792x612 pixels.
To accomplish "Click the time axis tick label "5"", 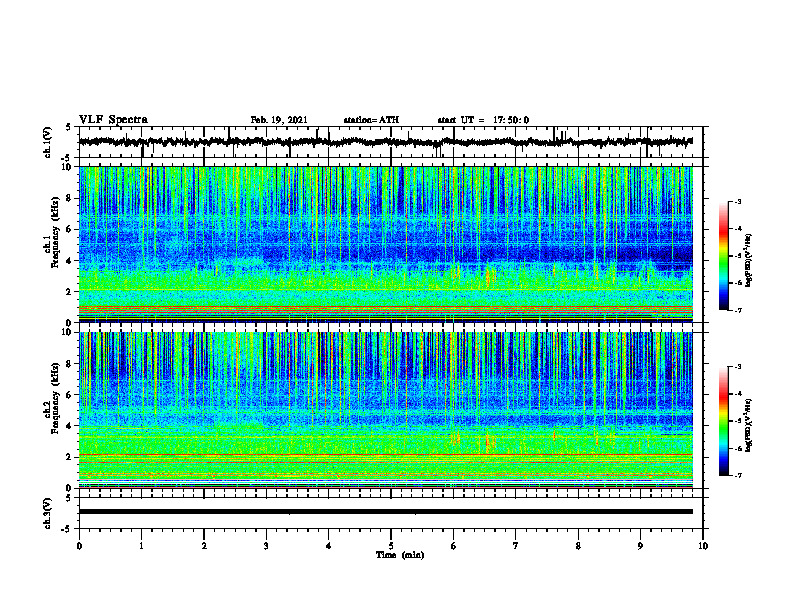I will click(x=391, y=546).
